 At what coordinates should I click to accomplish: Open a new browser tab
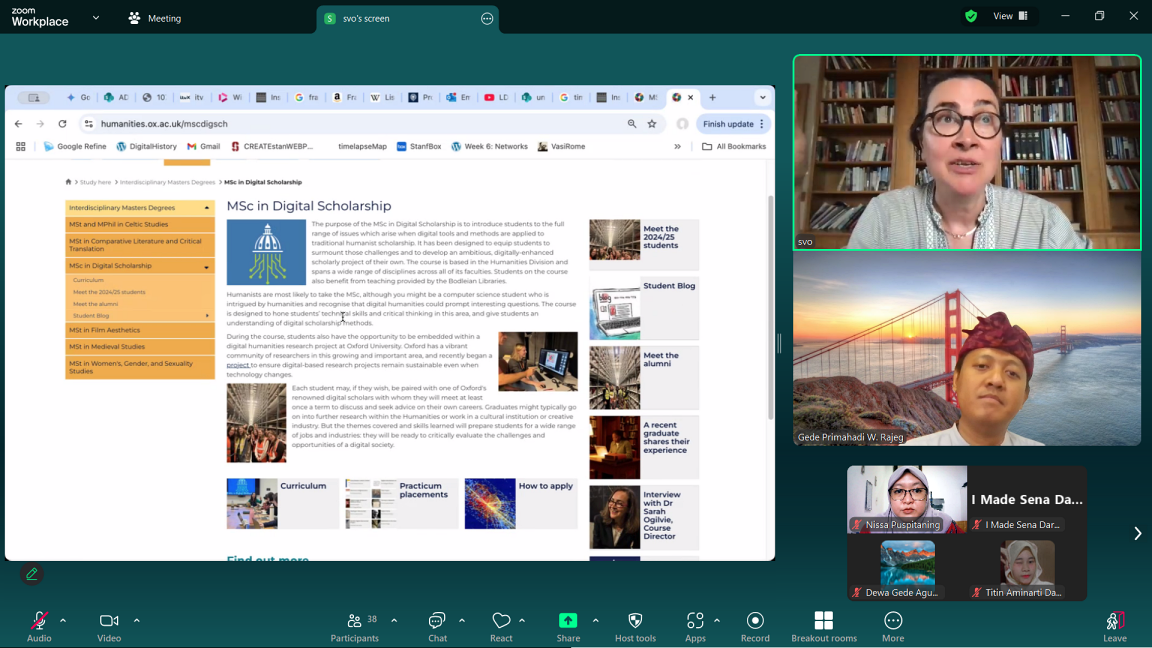(x=712, y=98)
